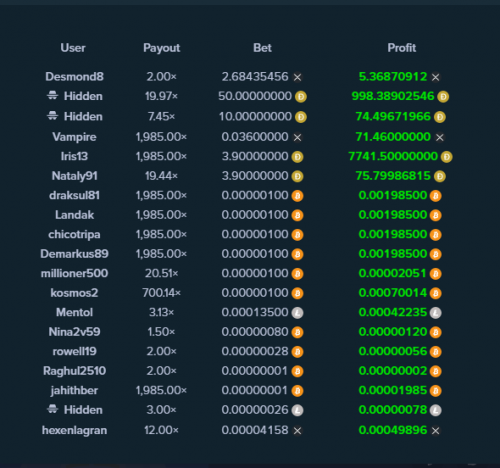Click the Ripple icon beside hexenlagran's profit
The height and width of the screenshot is (468, 500).
435,431
